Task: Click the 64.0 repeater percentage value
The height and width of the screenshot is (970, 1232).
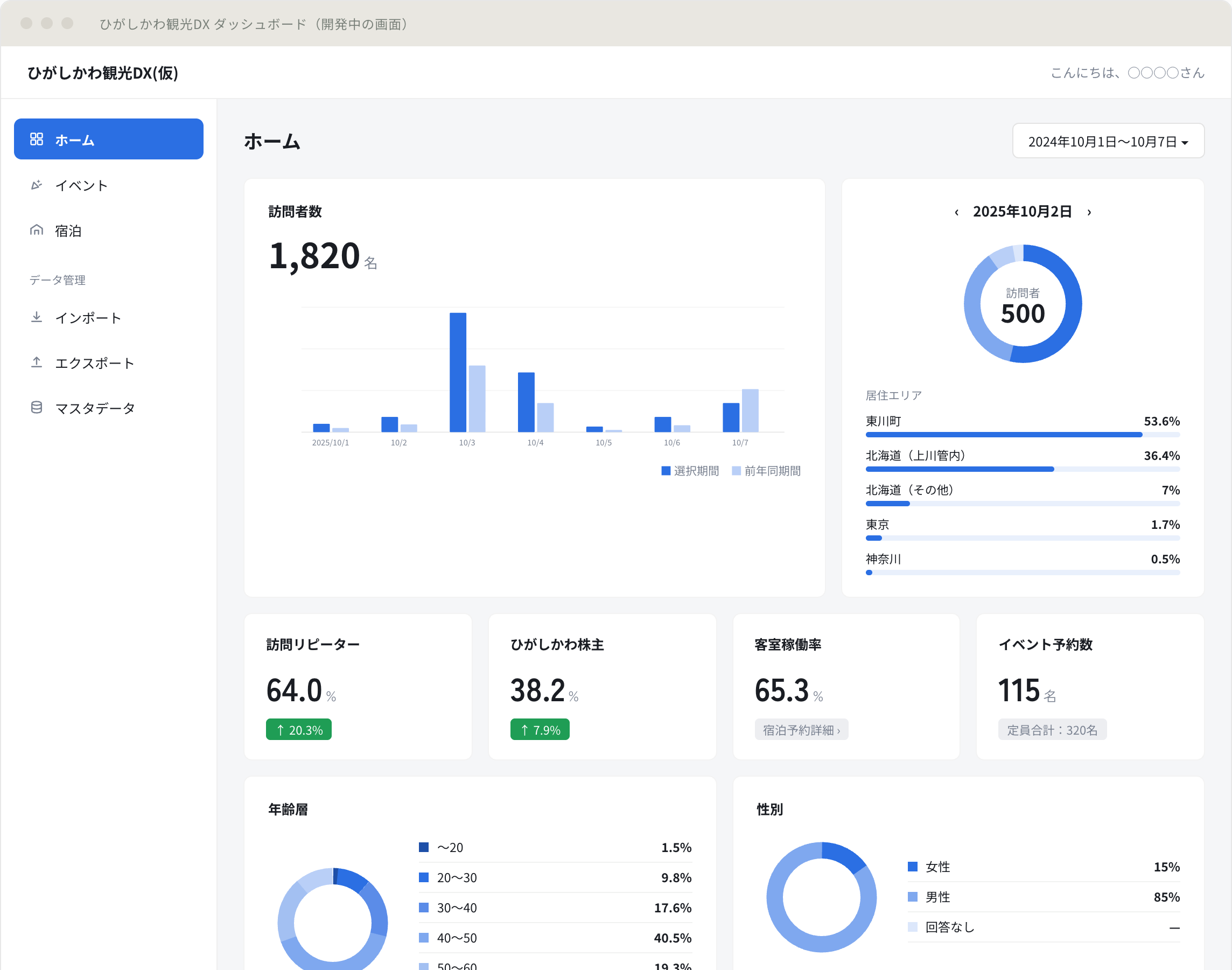Action: pyautogui.click(x=294, y=690)
